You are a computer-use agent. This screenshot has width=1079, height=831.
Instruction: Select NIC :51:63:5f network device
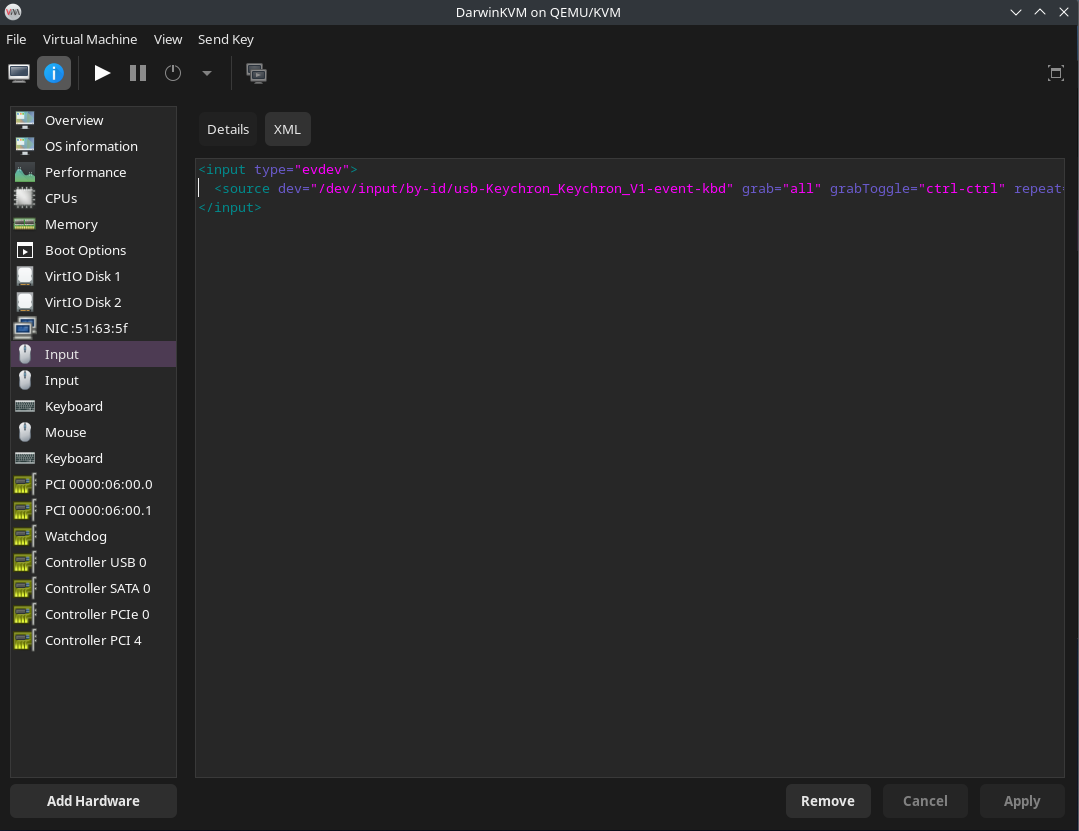click(86, 328)
